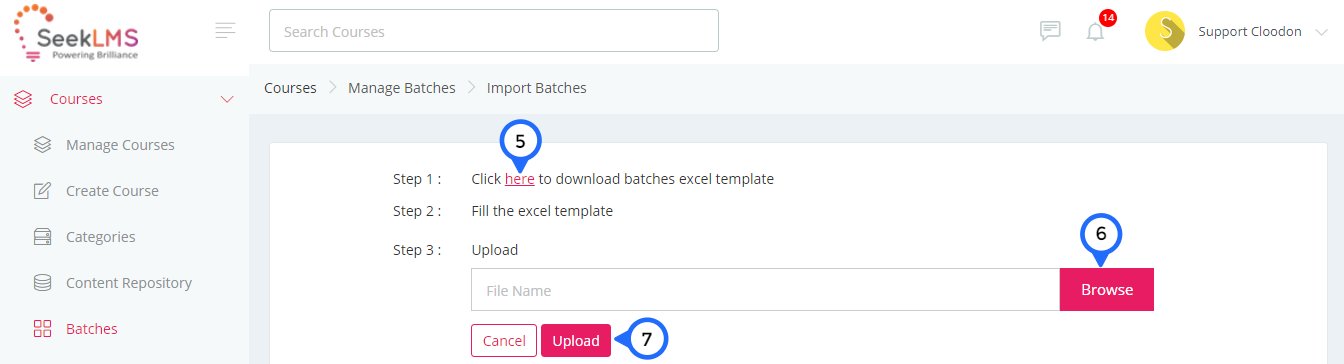Expand the Support Cloodon user dropdown arrow

1322,32
